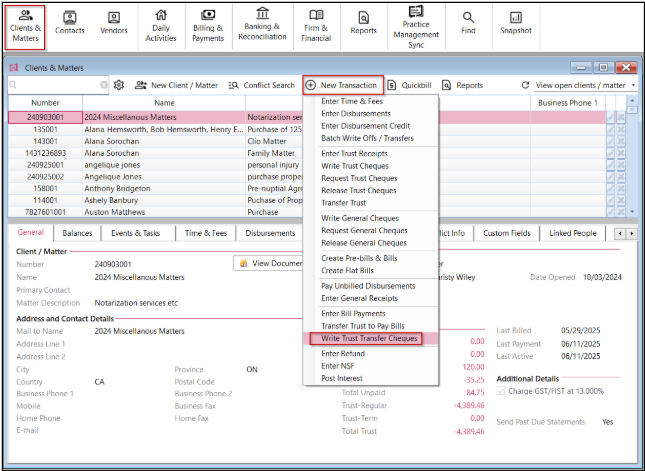Open the Contacts module icon
Viewport: 645px width, 471px height.
[70, 17]
